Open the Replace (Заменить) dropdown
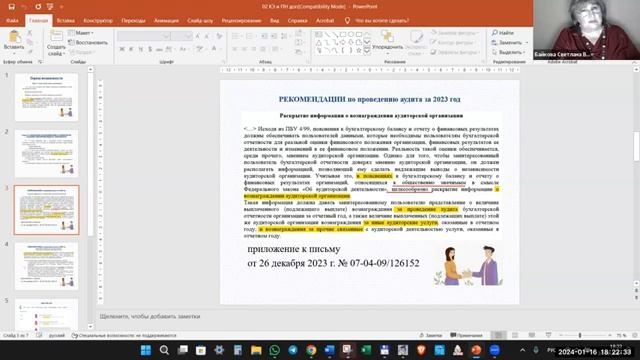 pyautogui.click(x=510, y=42)
